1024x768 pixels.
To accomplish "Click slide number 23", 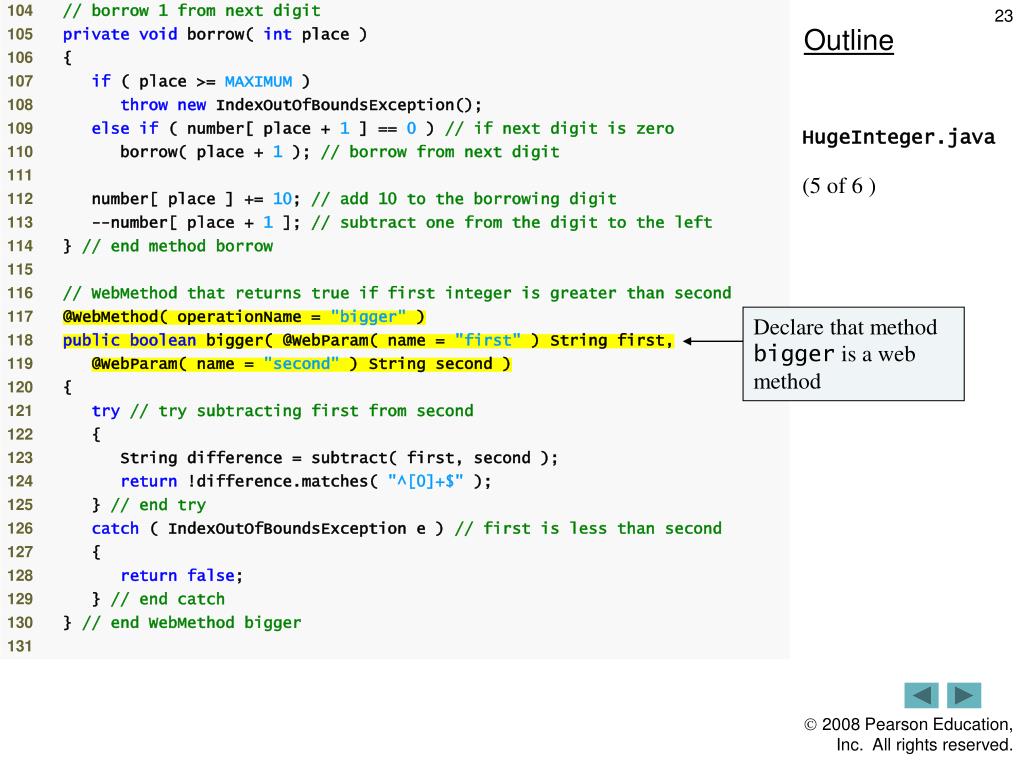I will 1003,16.
